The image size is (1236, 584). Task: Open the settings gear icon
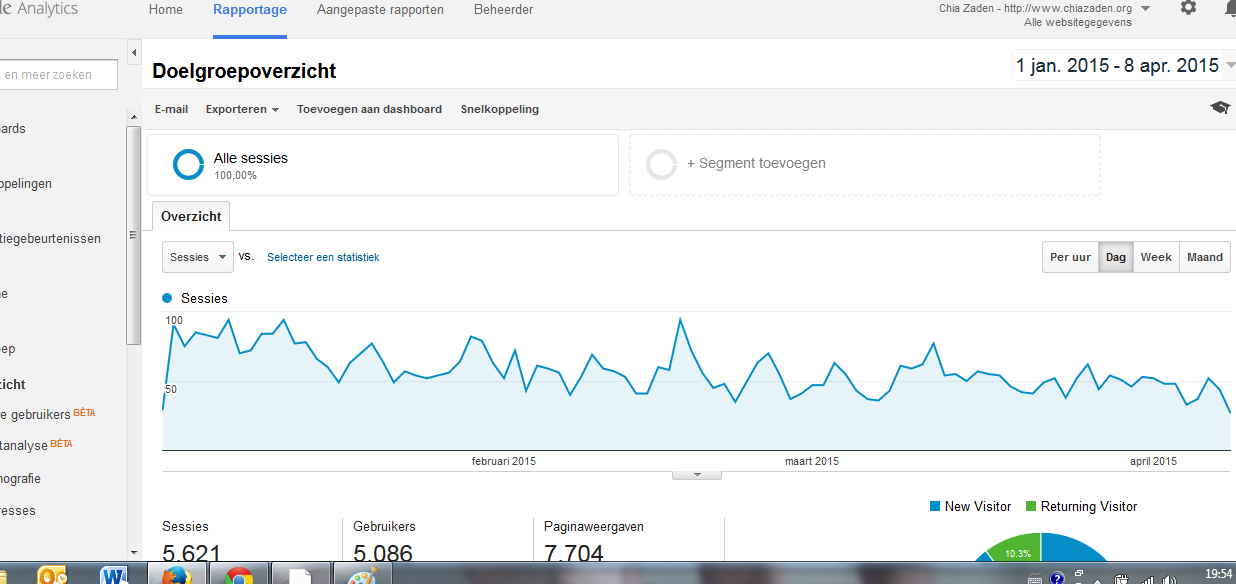tap(1188, 8)
